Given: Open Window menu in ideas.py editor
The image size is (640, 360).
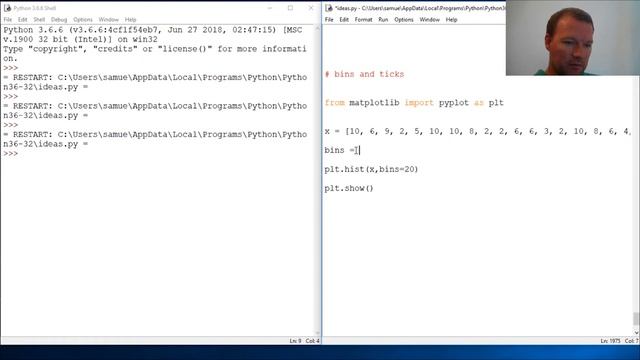Looking at the screenshot, I should pos(429,20).
